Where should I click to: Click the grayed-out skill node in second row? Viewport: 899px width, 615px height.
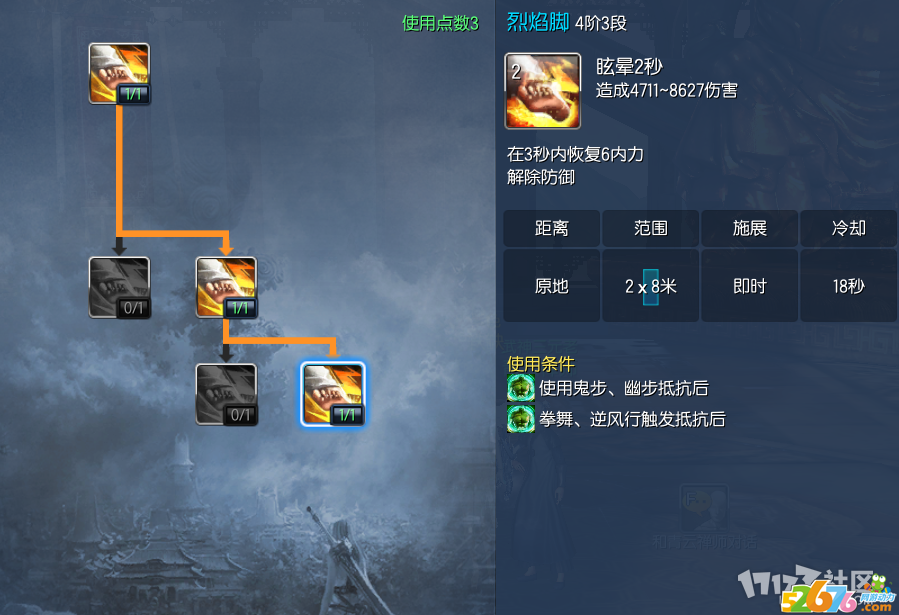tap(119, 287)
